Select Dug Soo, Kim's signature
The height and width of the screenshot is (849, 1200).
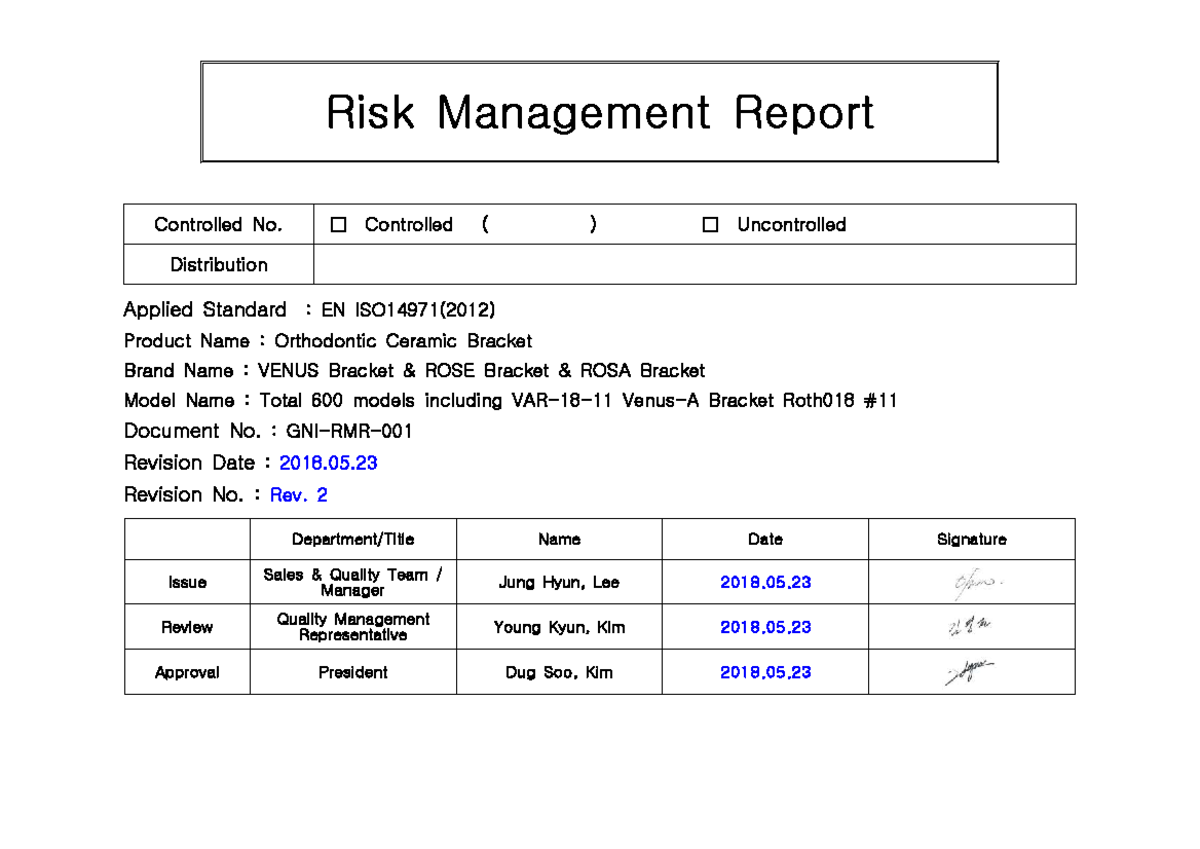click(970, 669)
